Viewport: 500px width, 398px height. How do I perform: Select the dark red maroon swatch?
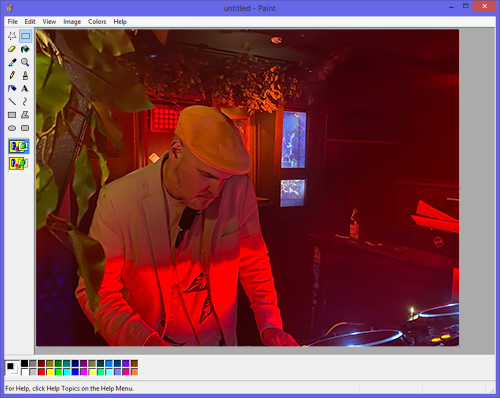click(42, 363)
